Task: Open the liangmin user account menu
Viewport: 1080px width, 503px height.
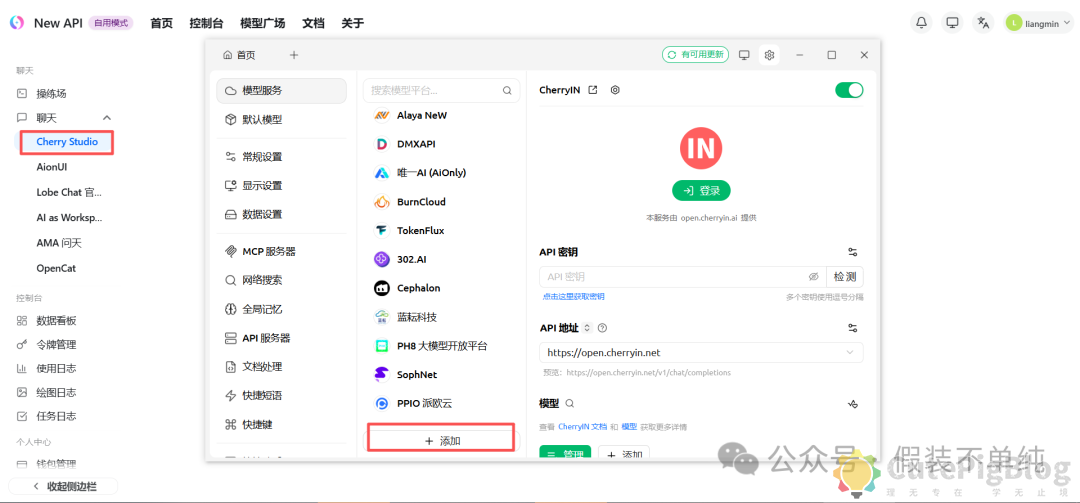Action: click(x=1039, y=23)
